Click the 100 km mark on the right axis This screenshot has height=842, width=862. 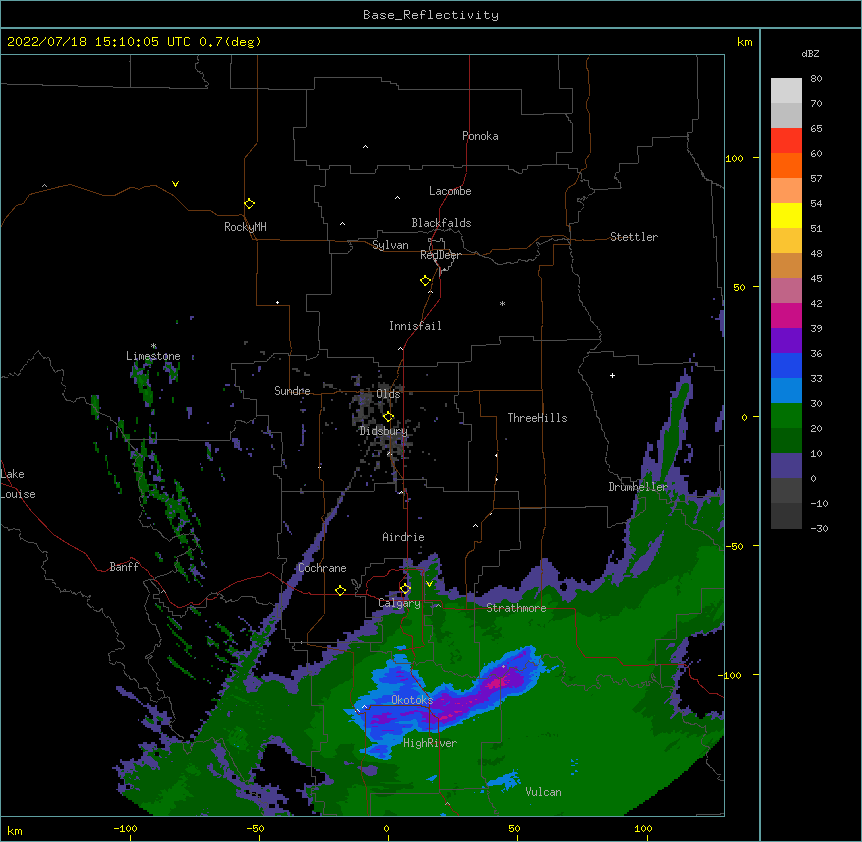click(x=734, y=158)
